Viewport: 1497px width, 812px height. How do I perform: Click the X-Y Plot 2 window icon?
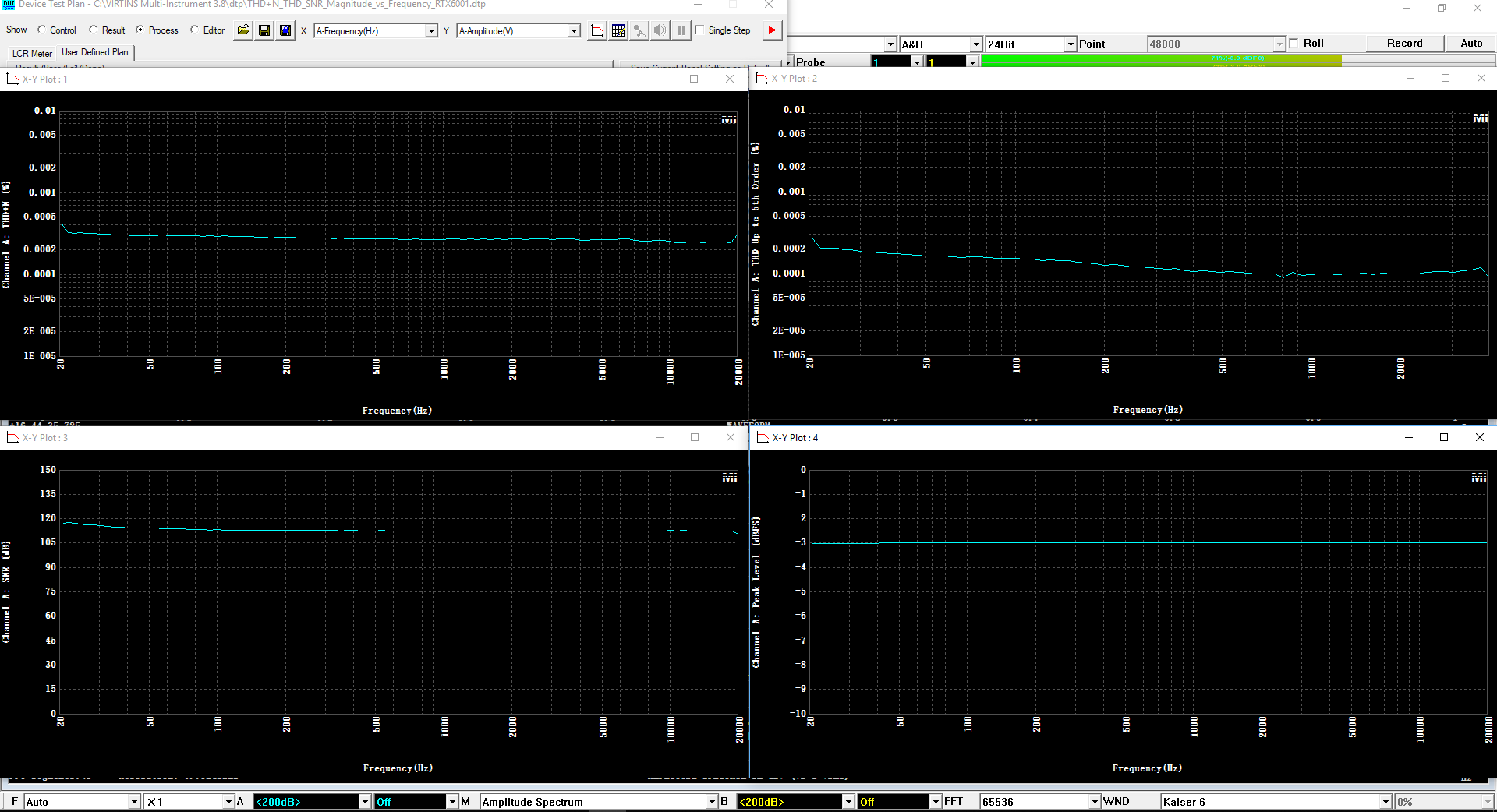click(x=762, y=78)
